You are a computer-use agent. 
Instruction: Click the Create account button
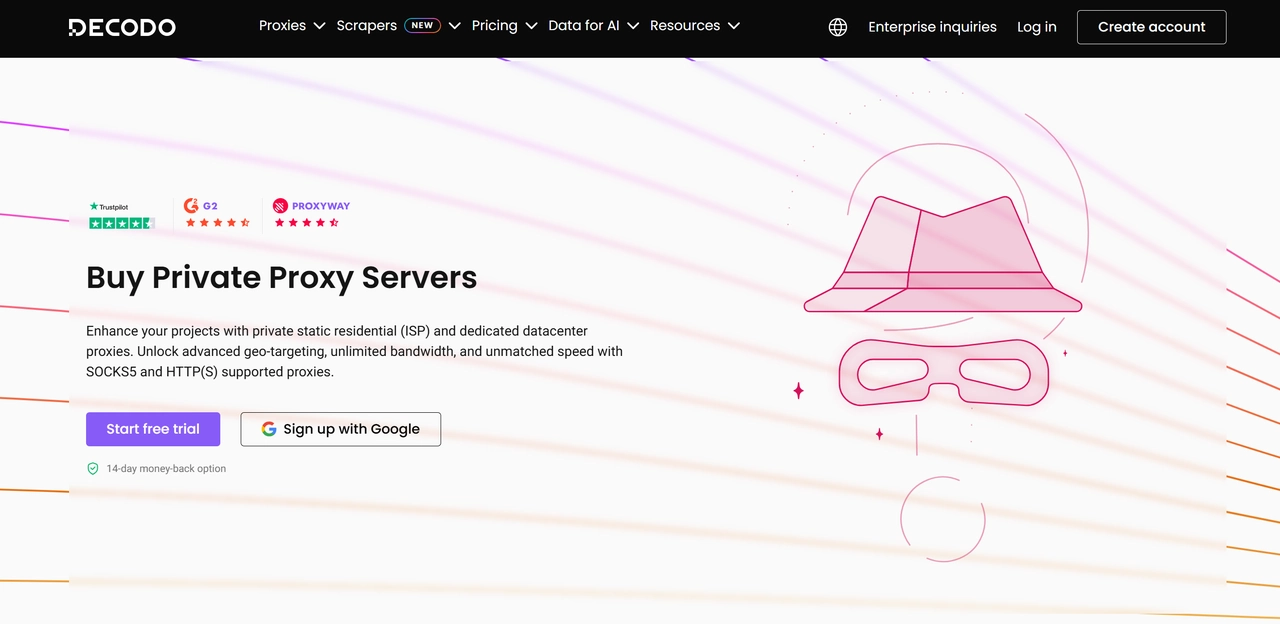1151,27
